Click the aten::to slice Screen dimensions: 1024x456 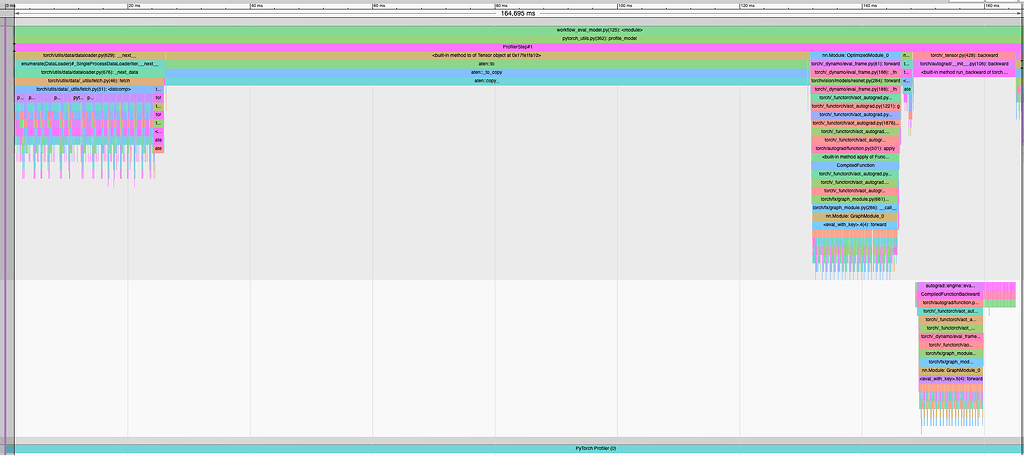[x=486, y=64]
